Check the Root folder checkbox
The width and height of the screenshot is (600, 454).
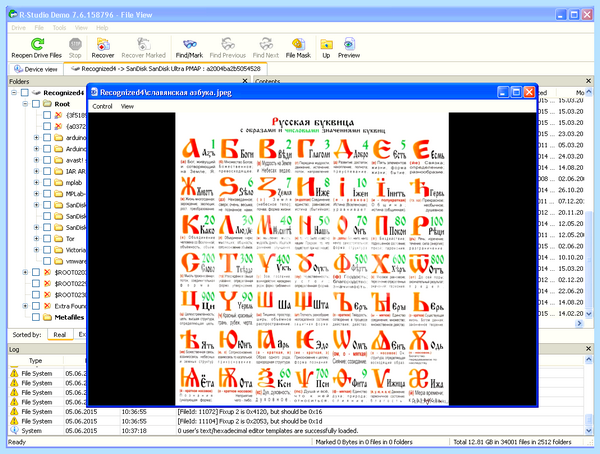point(36,104)
